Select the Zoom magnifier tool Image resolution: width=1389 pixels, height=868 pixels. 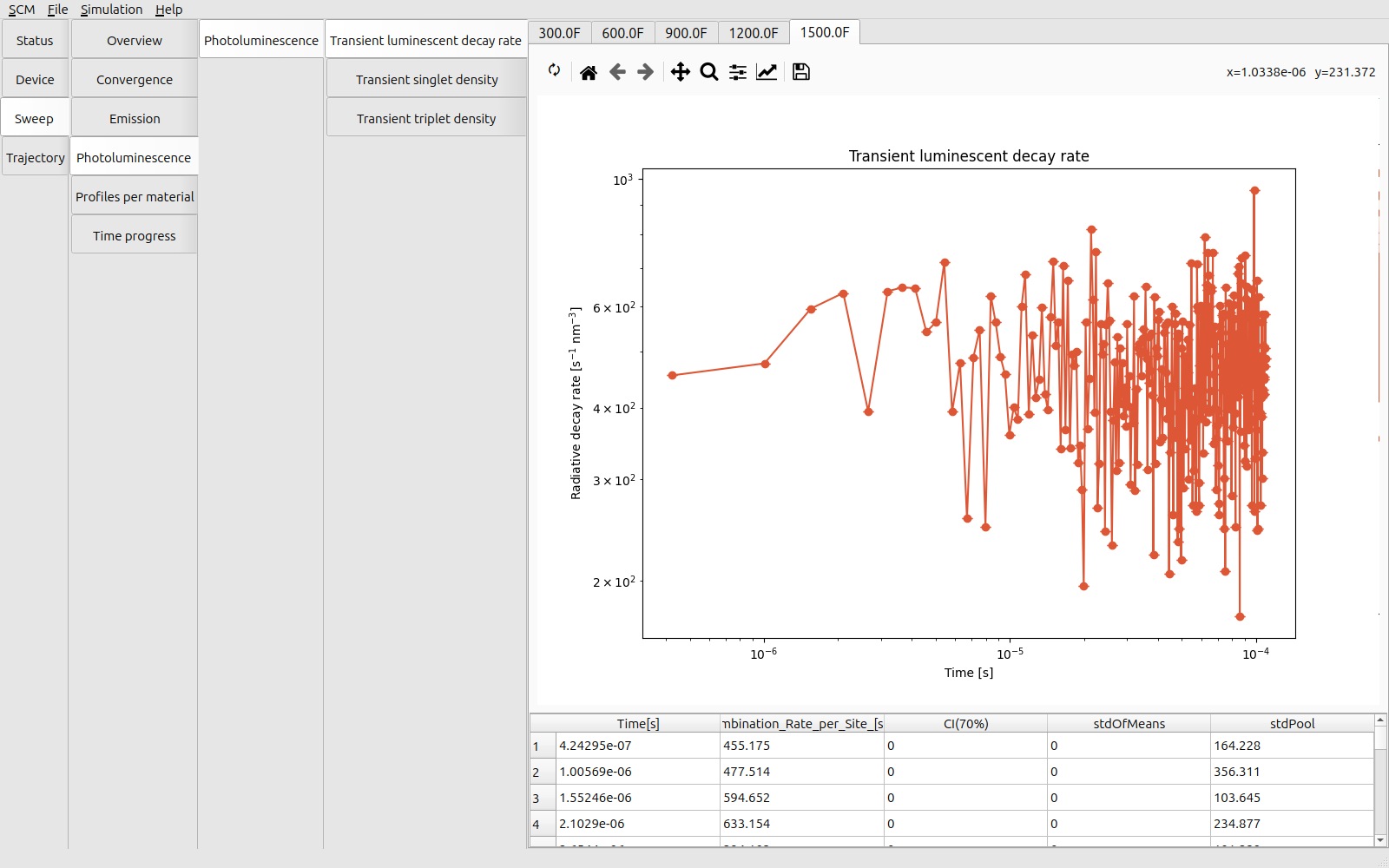(x=709, y=72)
